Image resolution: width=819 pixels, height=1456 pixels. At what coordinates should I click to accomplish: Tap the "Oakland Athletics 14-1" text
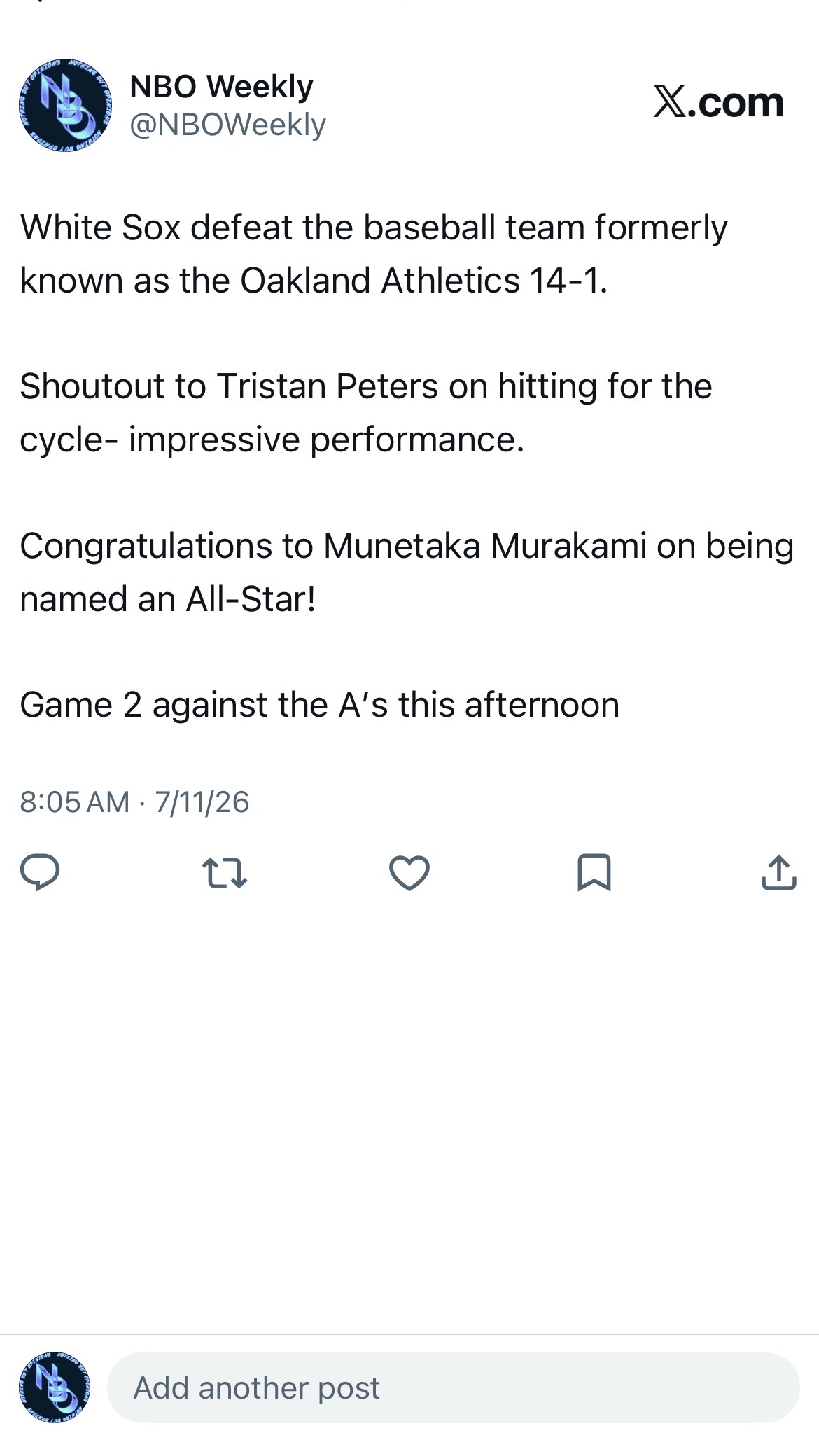pyautogui.click(x=424, y=280)
